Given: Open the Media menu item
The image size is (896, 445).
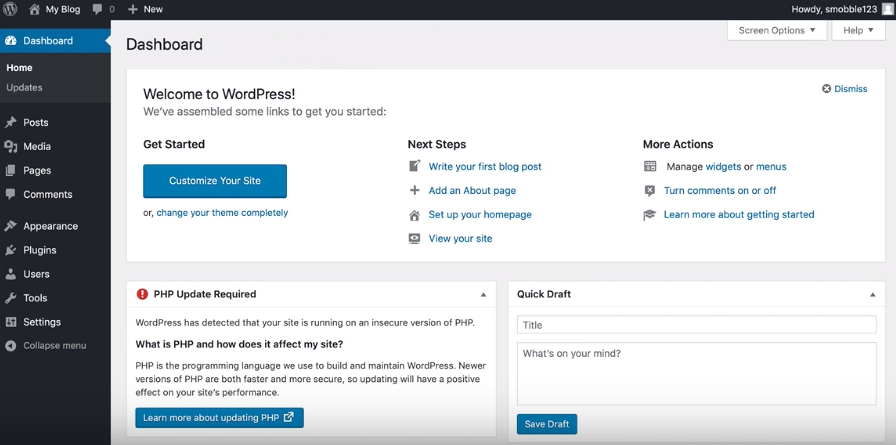Looking at the screenshot, I should point(37,147).
